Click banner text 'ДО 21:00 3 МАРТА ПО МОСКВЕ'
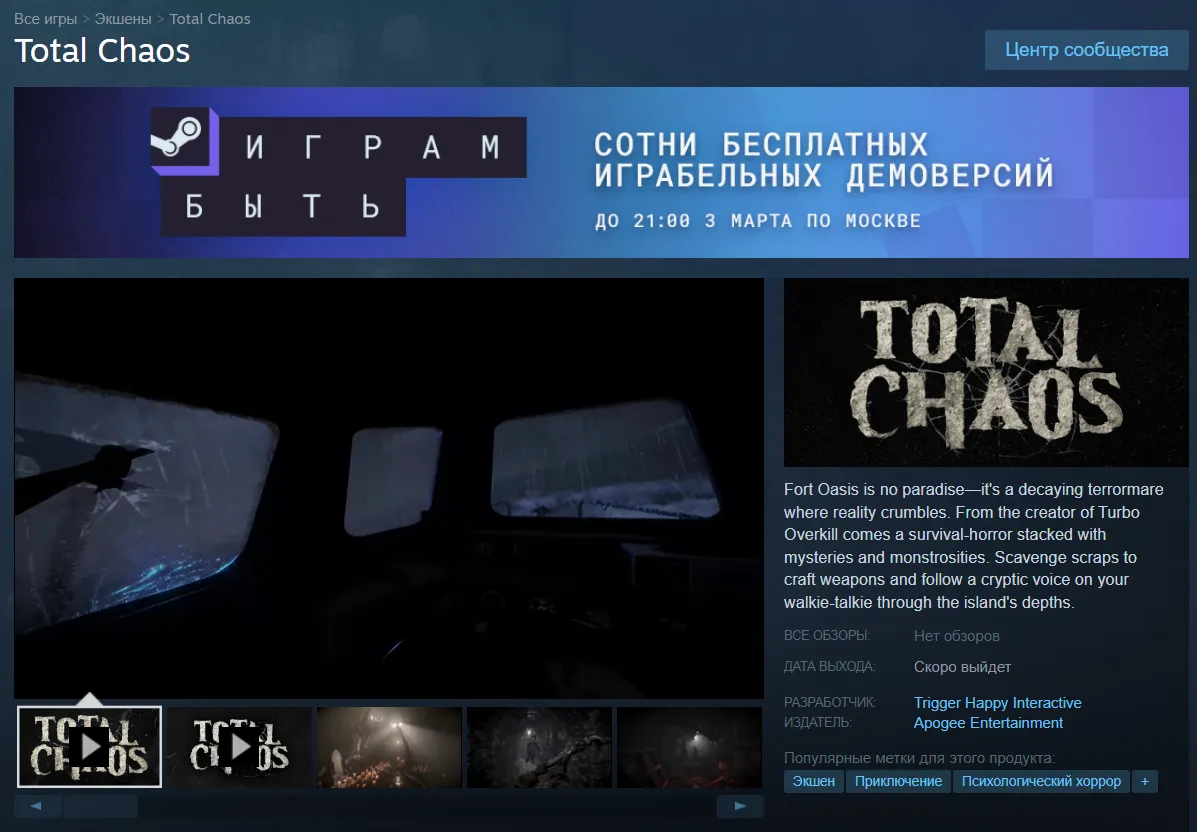The image size is (1197, 832). (x=757, y=221)
